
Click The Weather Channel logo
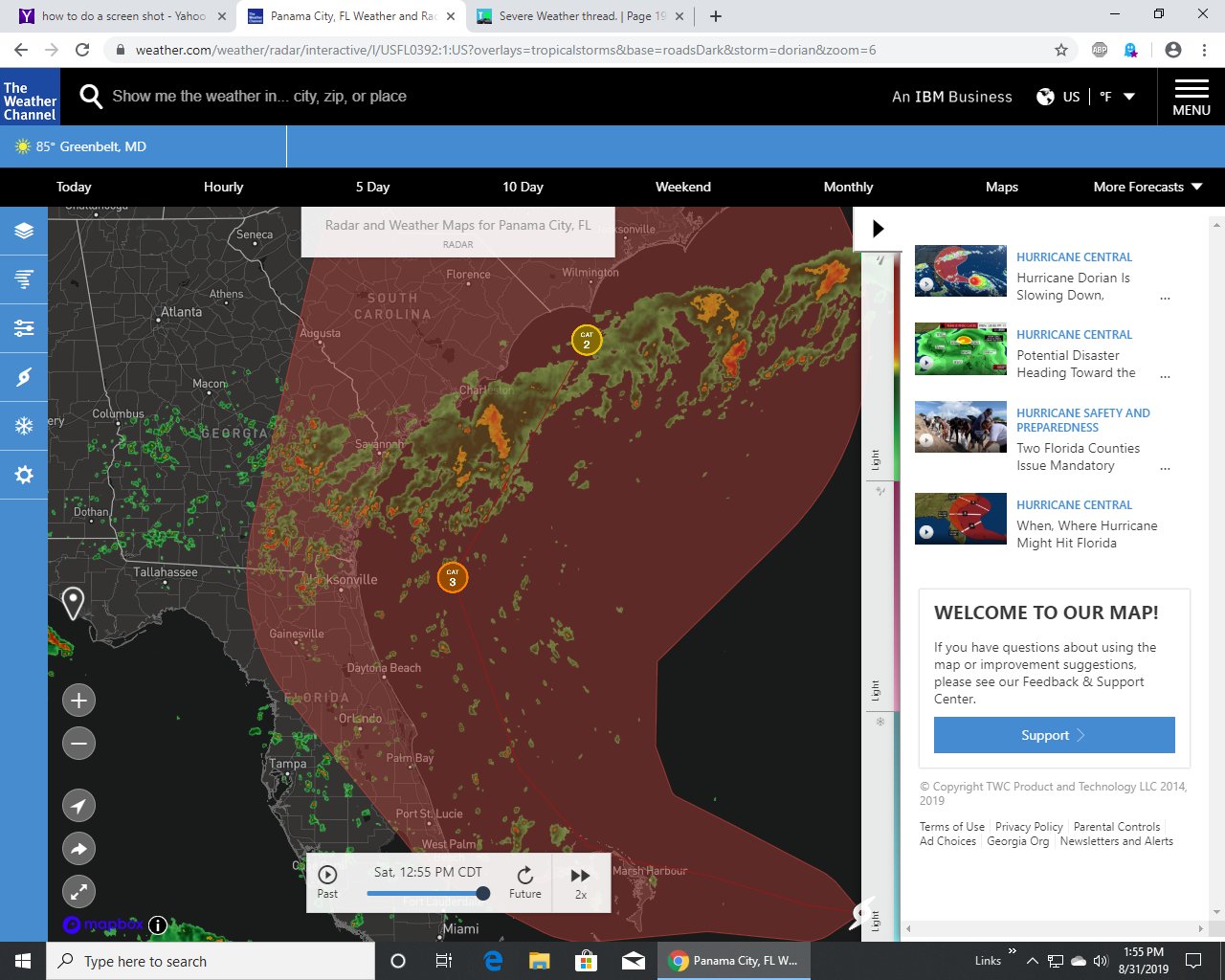pyautogui.click(x=30, y=97)
